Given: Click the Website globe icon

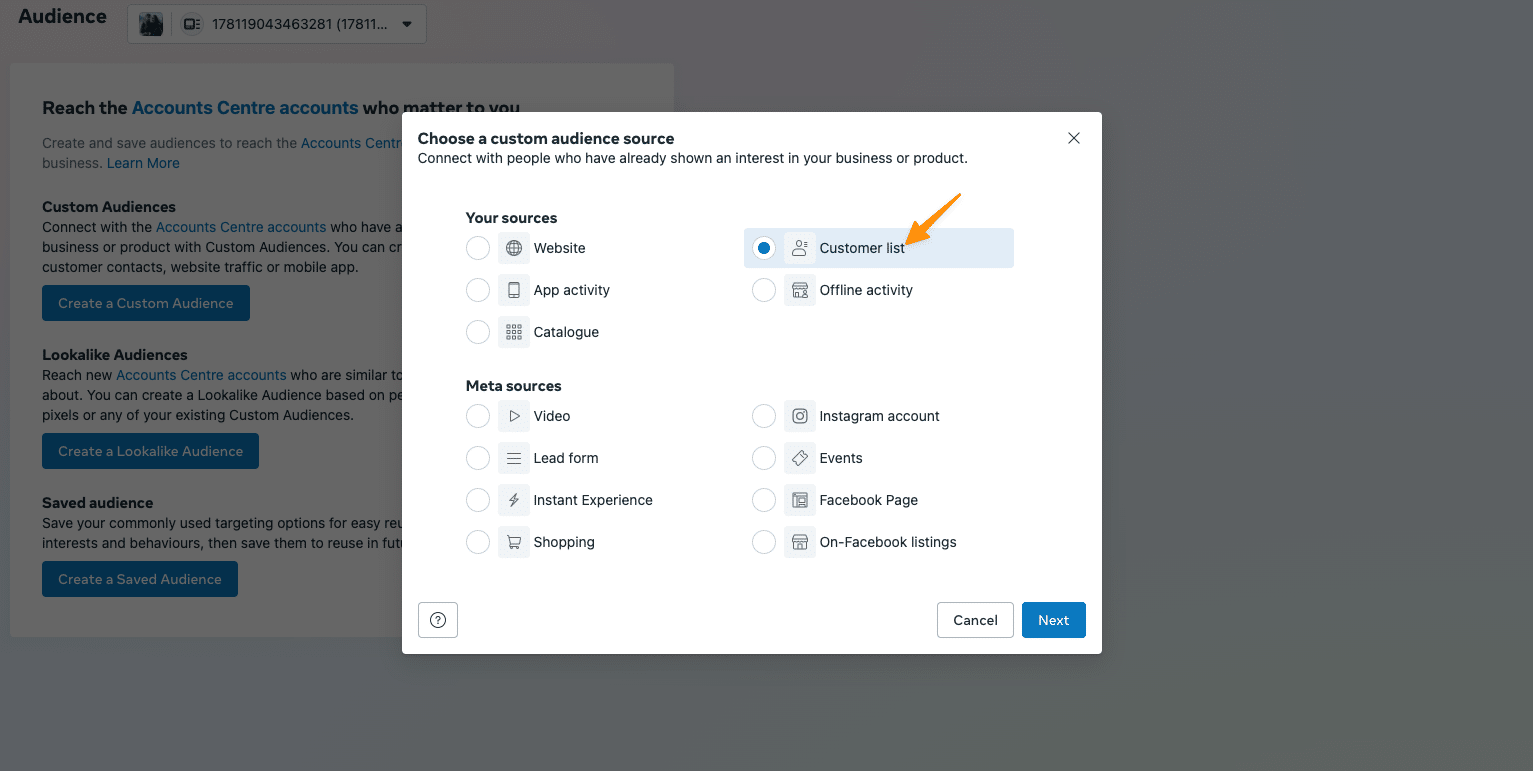Looking at the screenshot, I should click(514, 248).
